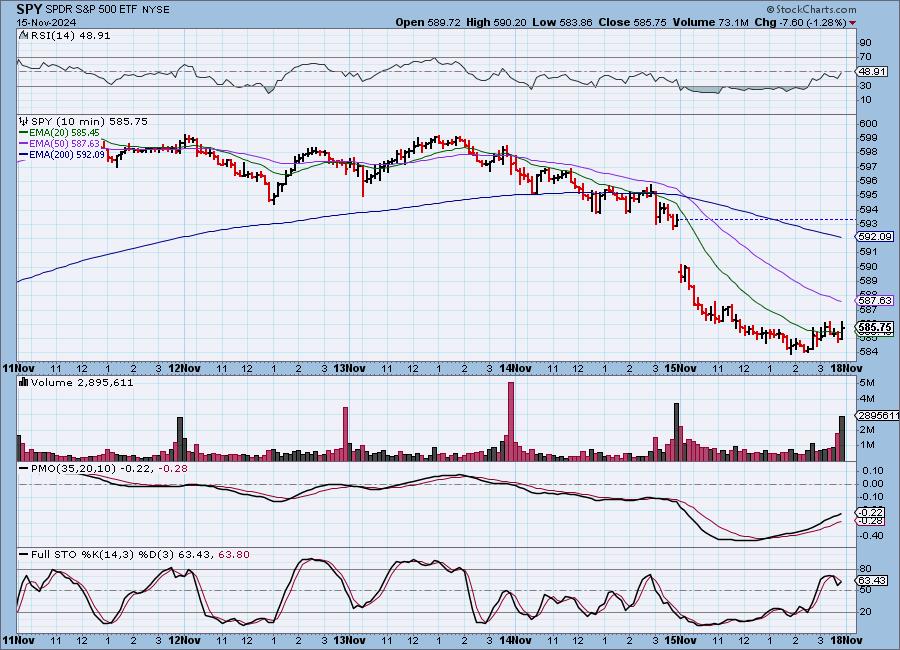
Task: Click the 5M label on the volume scale
Action: pyautogui.click(x=867, y=383)
